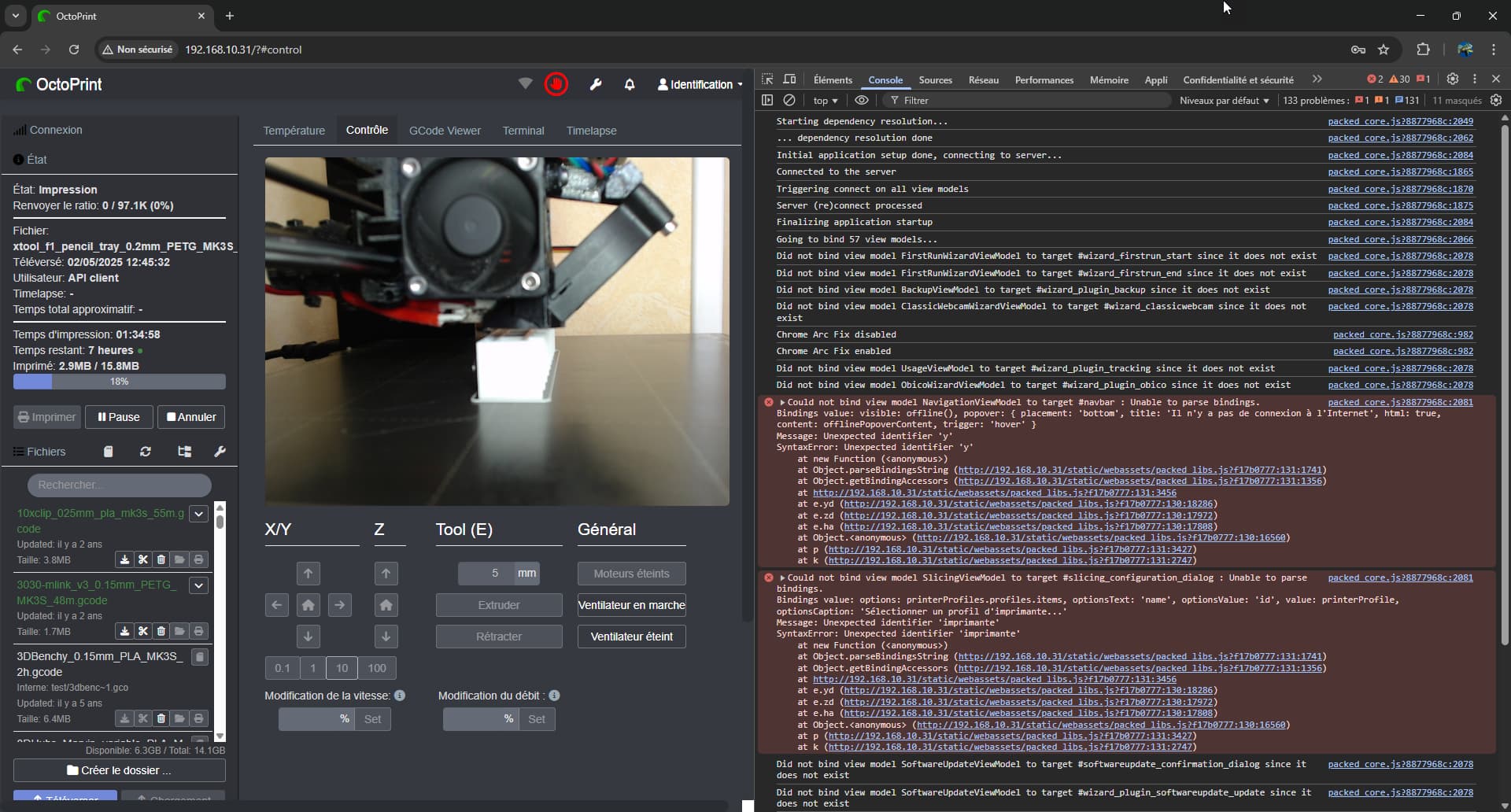This screenshot has height=812, width=1511.
Task: Click Annuler to cancel print
Action: pos(191,417)
